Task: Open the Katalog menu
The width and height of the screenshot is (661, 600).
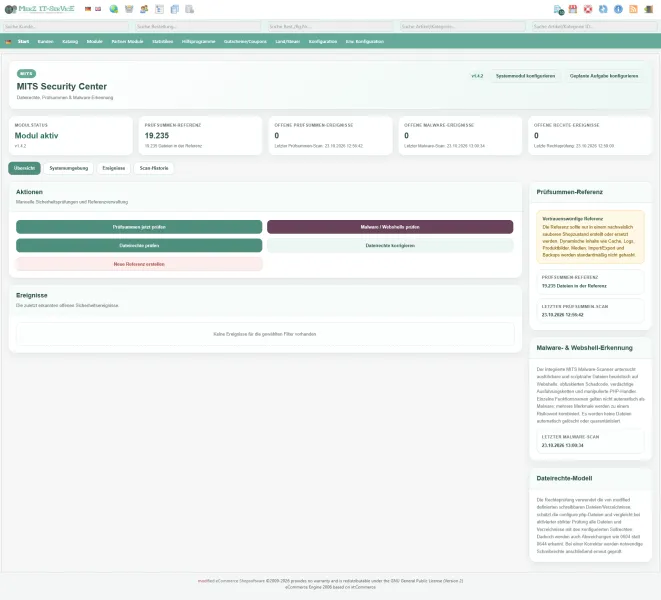Action: click(70, 41)
